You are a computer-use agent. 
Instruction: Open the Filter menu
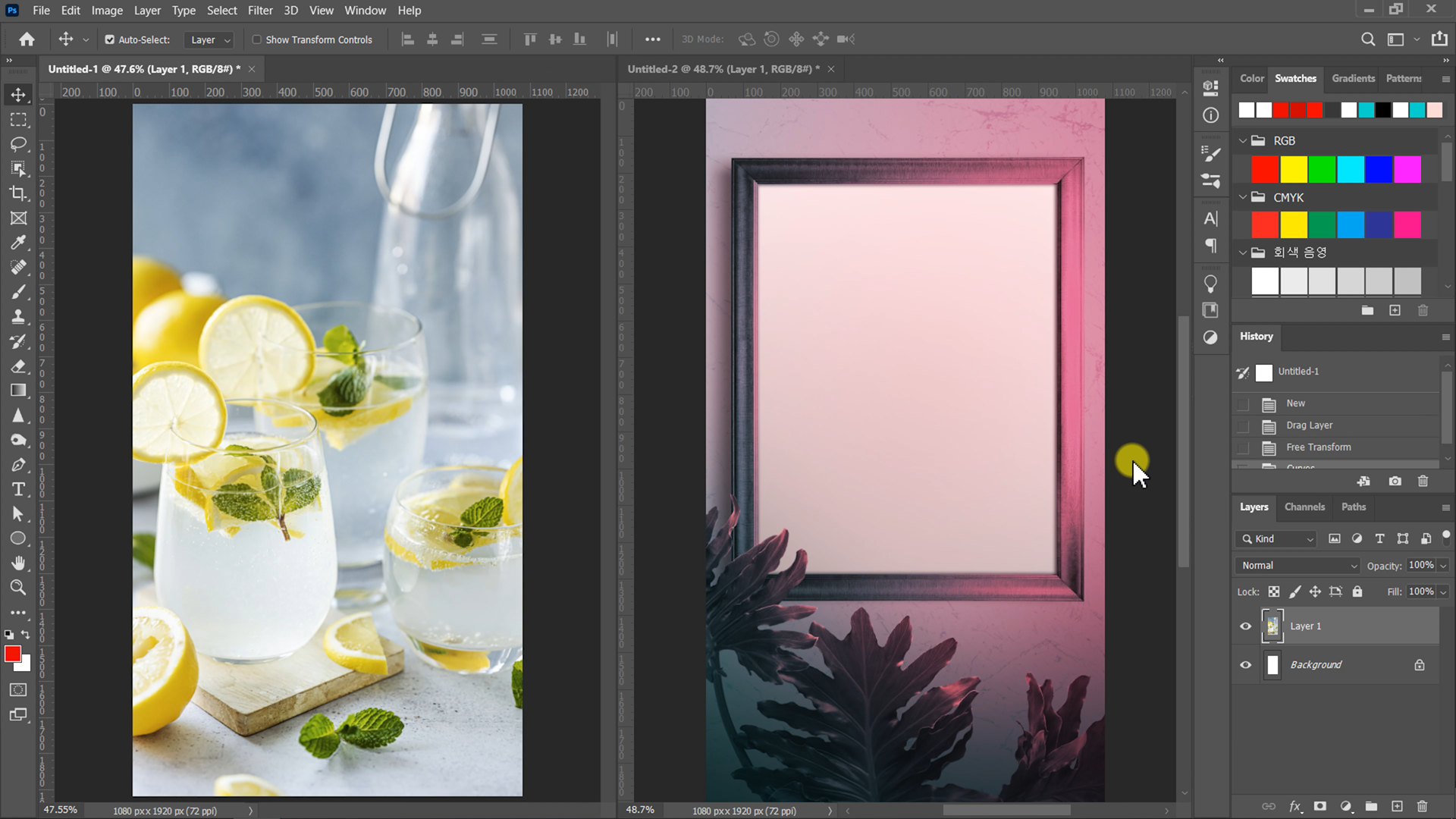[x=259, y=11]
